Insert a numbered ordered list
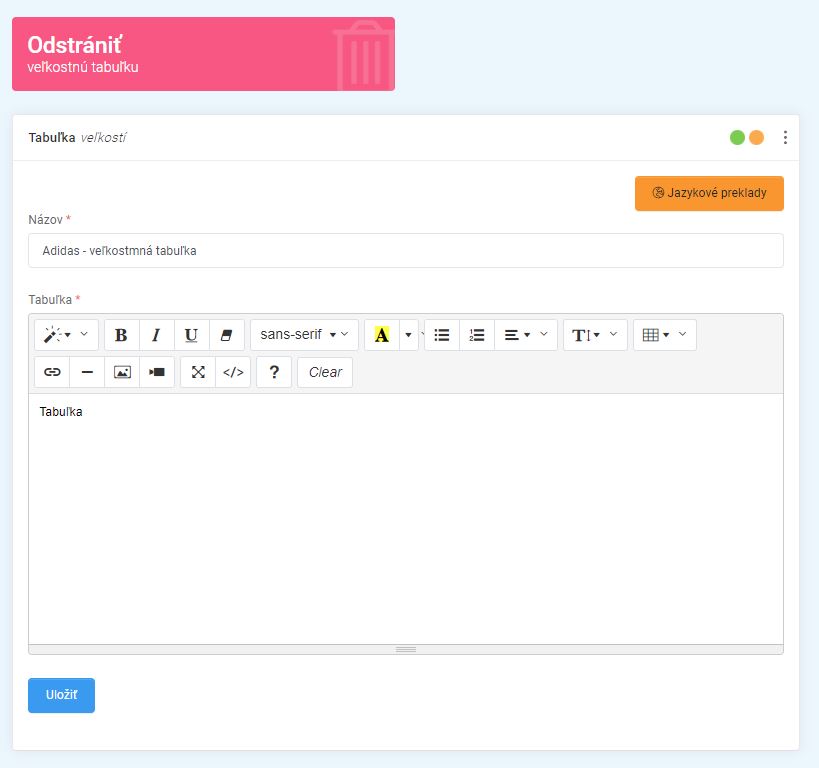The height and width of the screenshot is (768, 819). [477, 335]
